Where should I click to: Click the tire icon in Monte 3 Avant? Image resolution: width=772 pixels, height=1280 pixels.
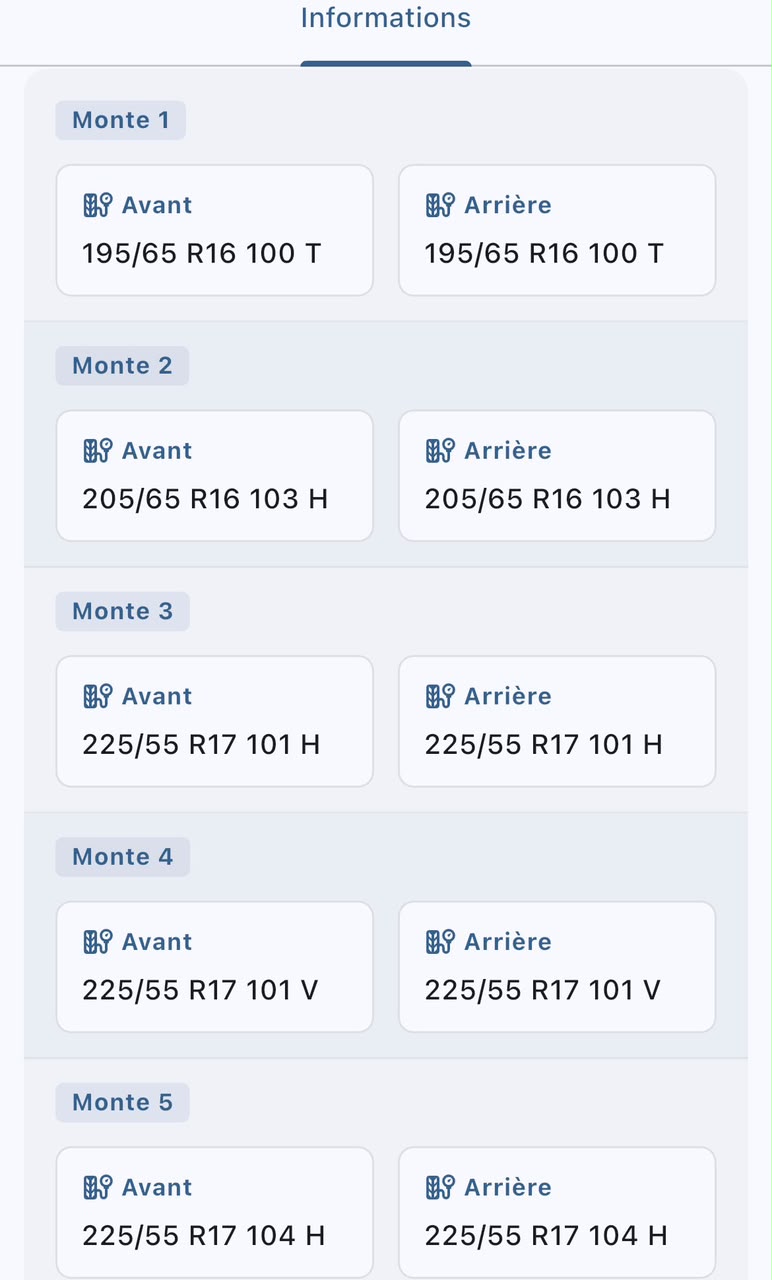pos(97,696)
